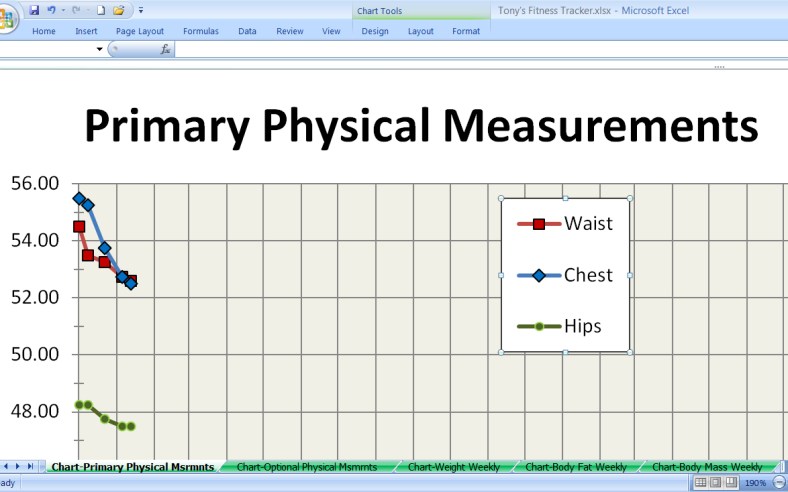
Task: Click the Redo arrow icon
Action: 76,10
